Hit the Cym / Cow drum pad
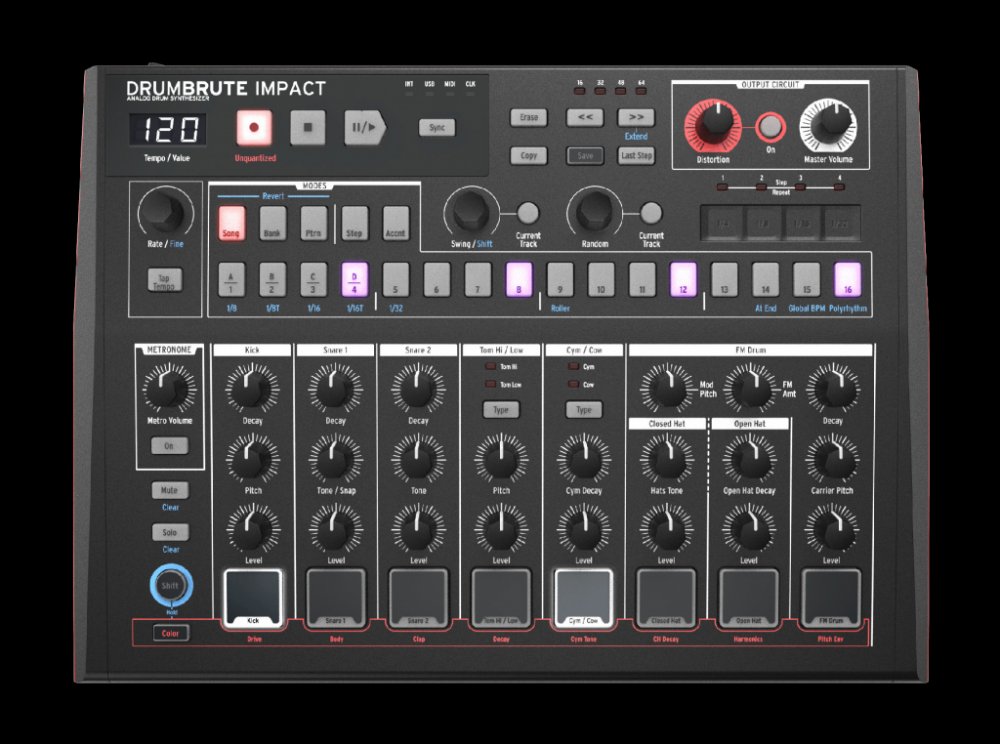Image resolution: width=1000 pixels, height=744 pixels. click(x=583, y=598)
